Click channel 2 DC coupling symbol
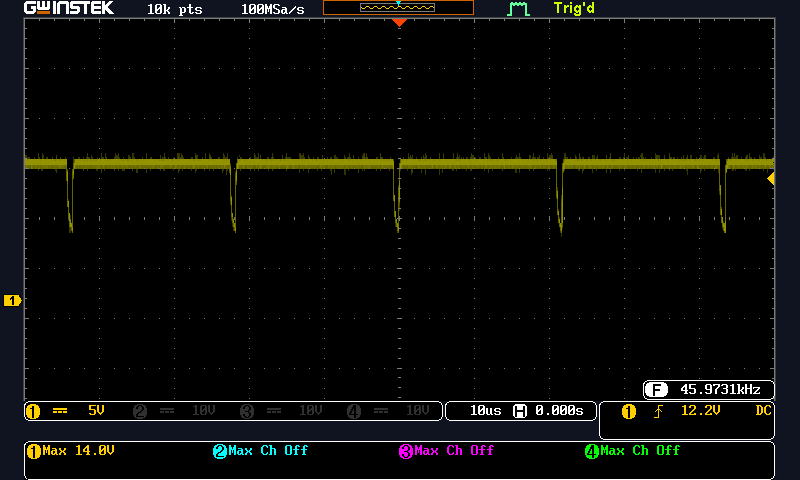The width and height of the screenshot is (800, 480). coord(167,411)
